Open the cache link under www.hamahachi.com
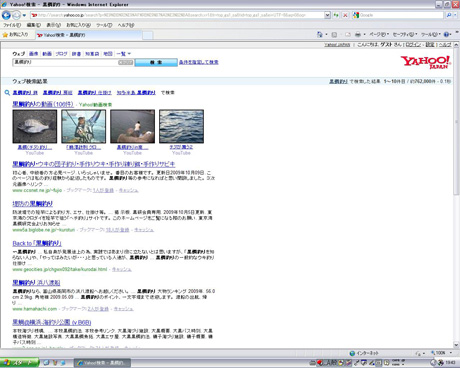460x368 pixels. (123, 309)
